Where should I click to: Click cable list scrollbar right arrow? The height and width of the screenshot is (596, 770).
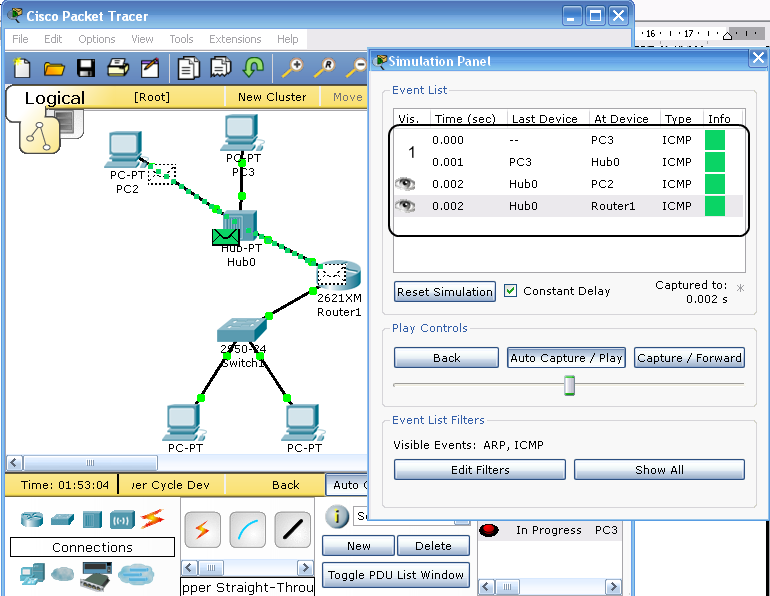305,568
